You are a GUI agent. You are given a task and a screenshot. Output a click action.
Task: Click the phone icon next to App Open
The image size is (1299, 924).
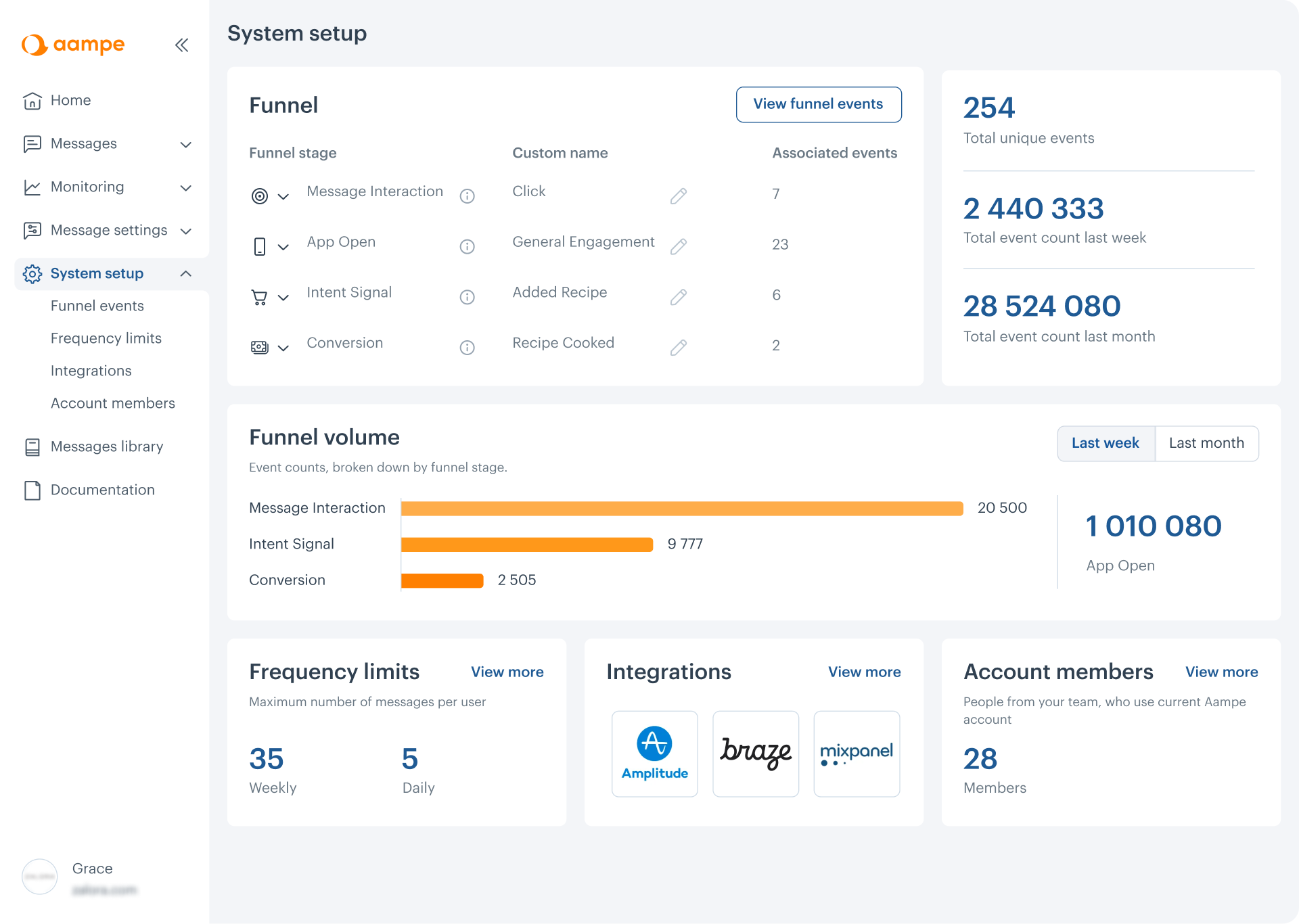pos(261,246)
